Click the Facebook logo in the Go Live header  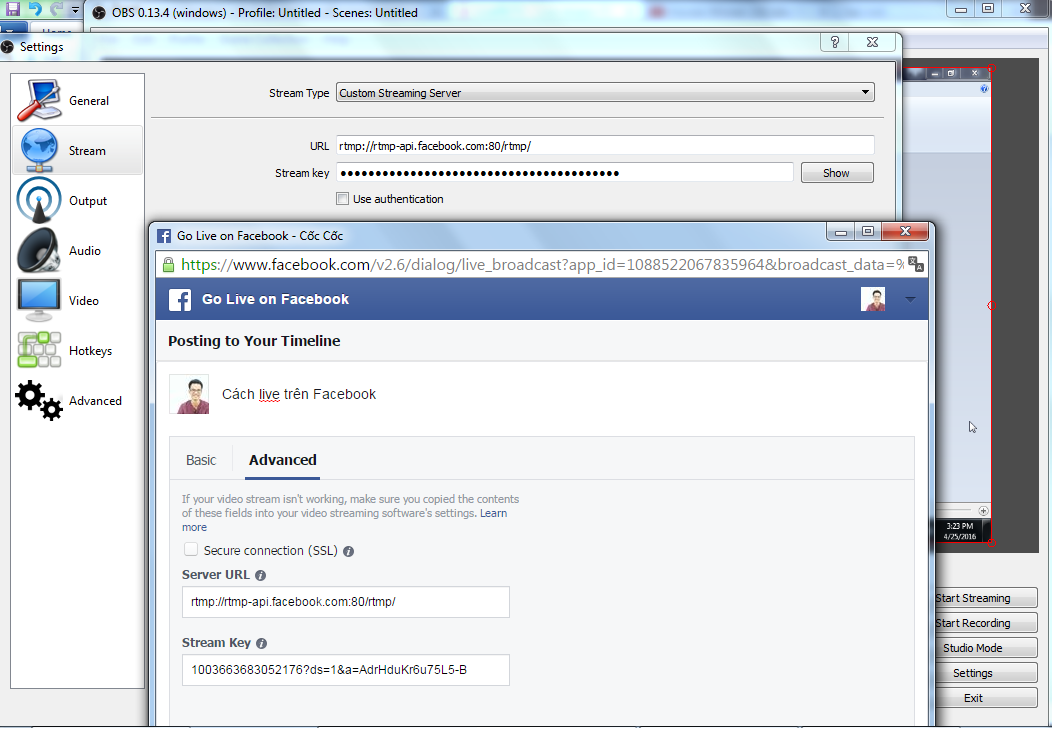183,298
